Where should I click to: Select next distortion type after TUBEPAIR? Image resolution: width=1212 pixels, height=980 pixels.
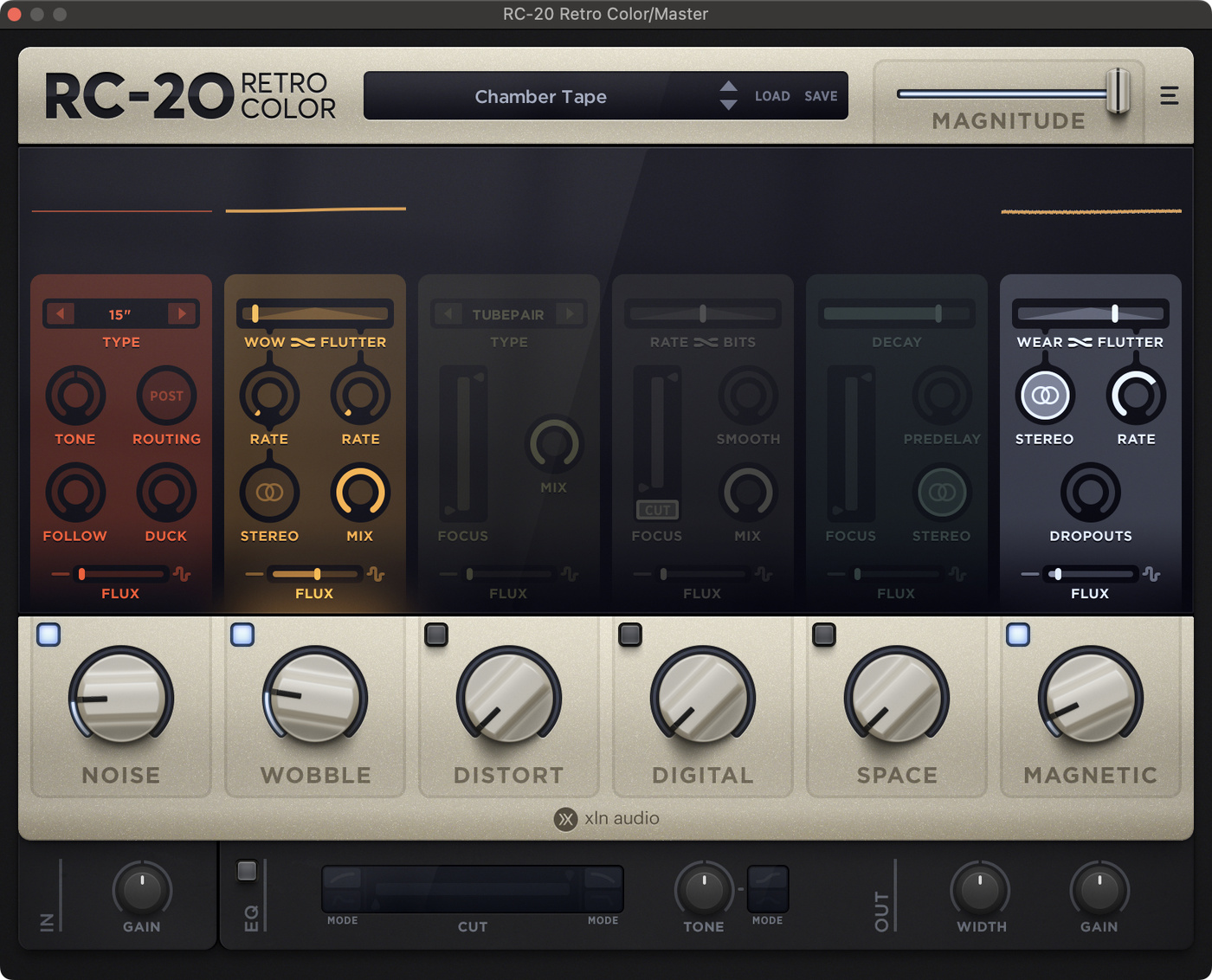570,313
